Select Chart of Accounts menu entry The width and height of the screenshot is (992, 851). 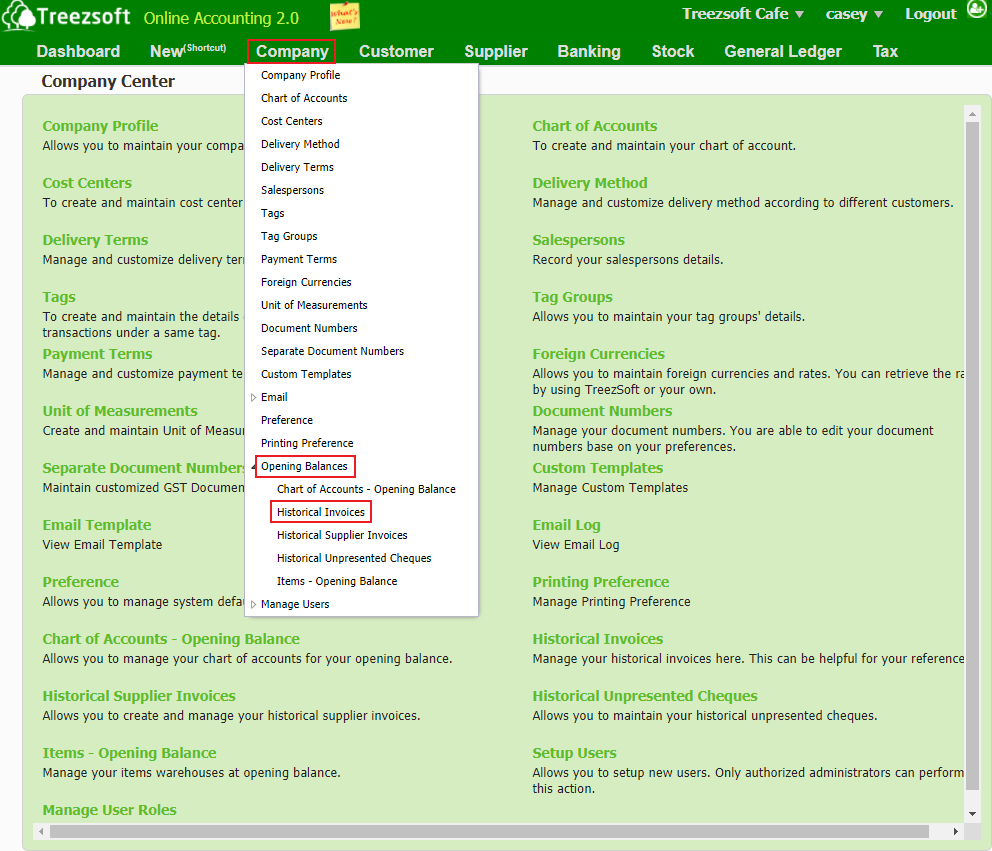coord(304,98)
